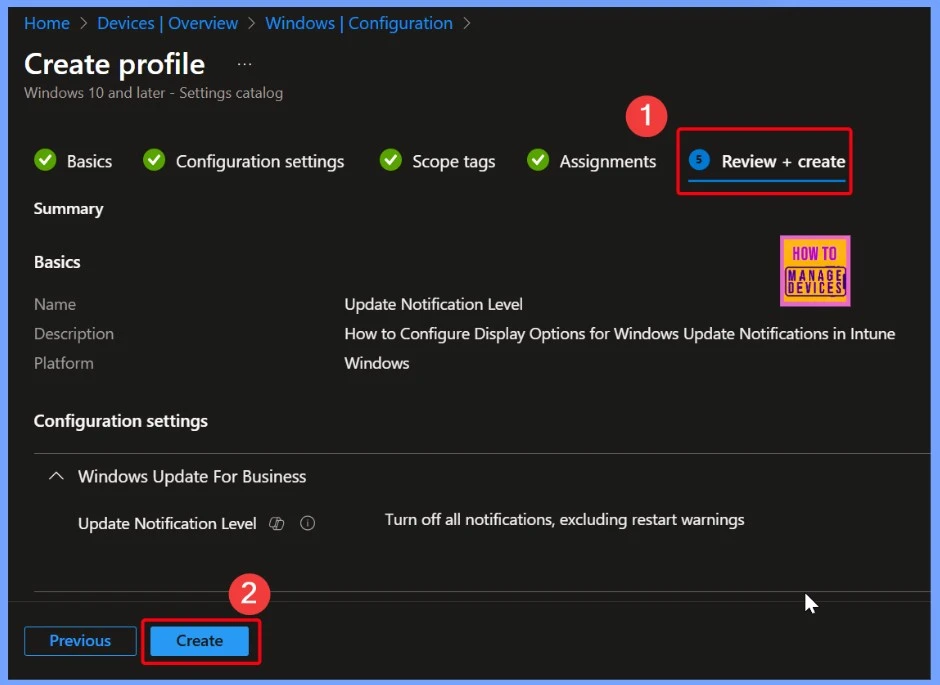Switch to the Configuration settings tab
The height and width of the screenshot is (685, 940).
(x=243, y=161)
